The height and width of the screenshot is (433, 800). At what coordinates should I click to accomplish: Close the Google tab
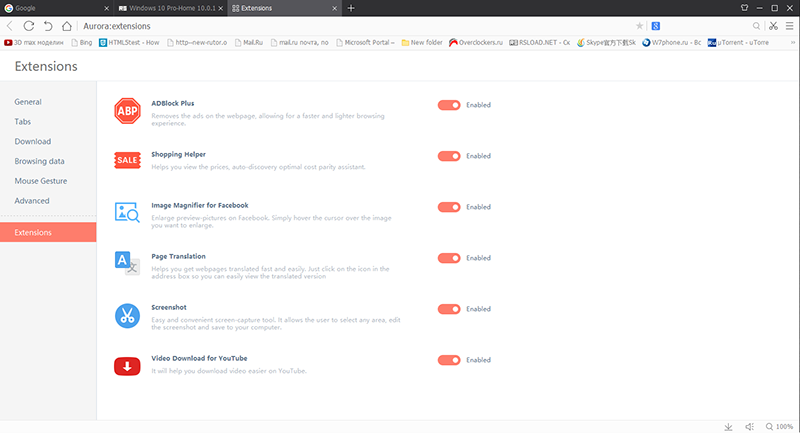(106, 8)
